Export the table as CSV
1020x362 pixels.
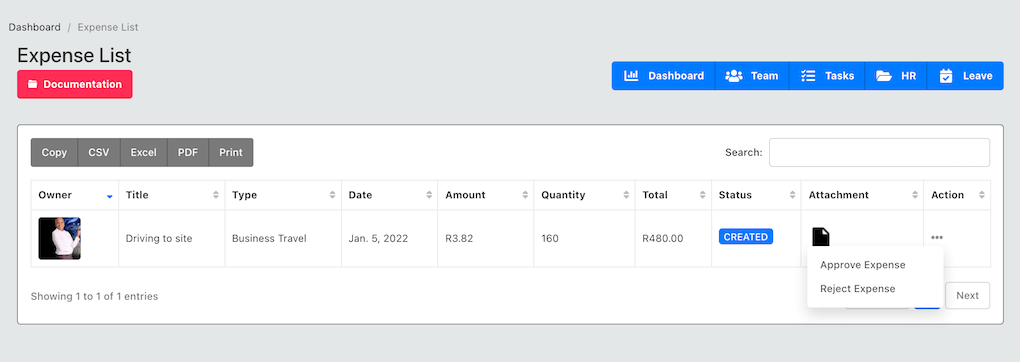tap(99, 152)
